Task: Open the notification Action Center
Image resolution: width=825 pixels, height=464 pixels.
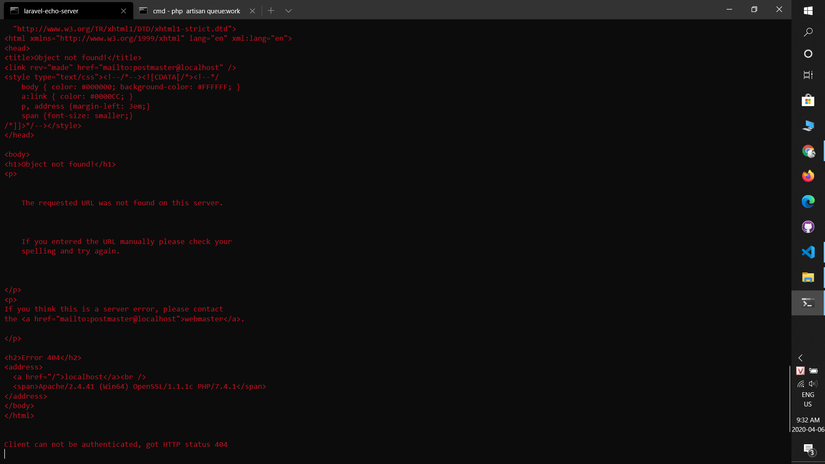Action: point(809,449)
